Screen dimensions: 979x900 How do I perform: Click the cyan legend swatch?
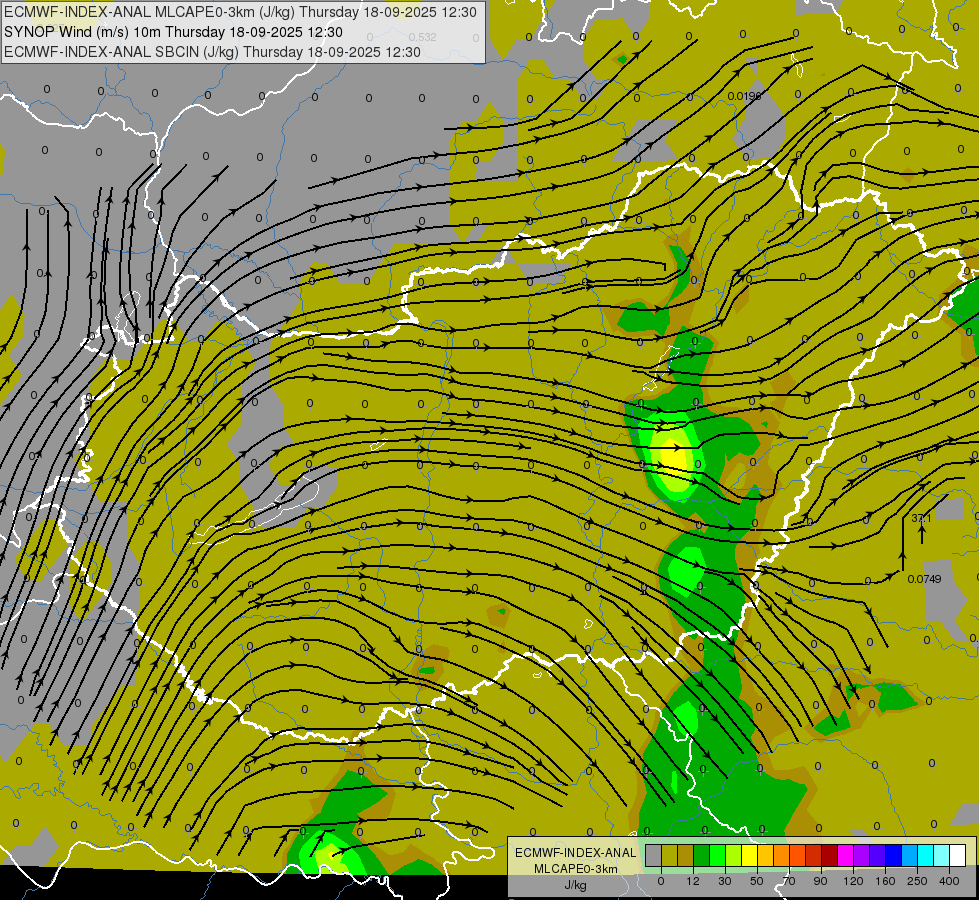point(926,855)
